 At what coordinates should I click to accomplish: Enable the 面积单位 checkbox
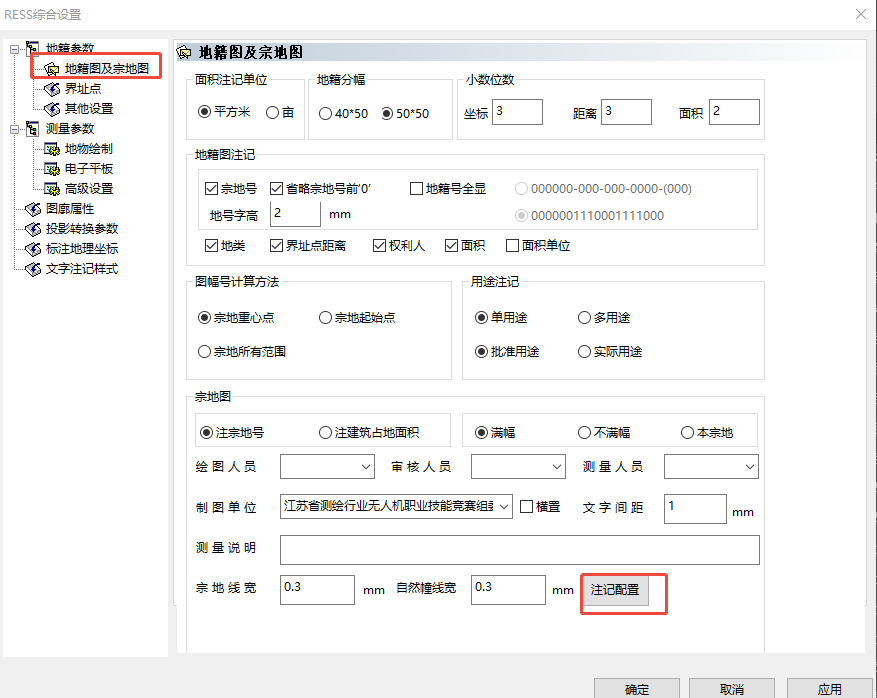[512, 246]
